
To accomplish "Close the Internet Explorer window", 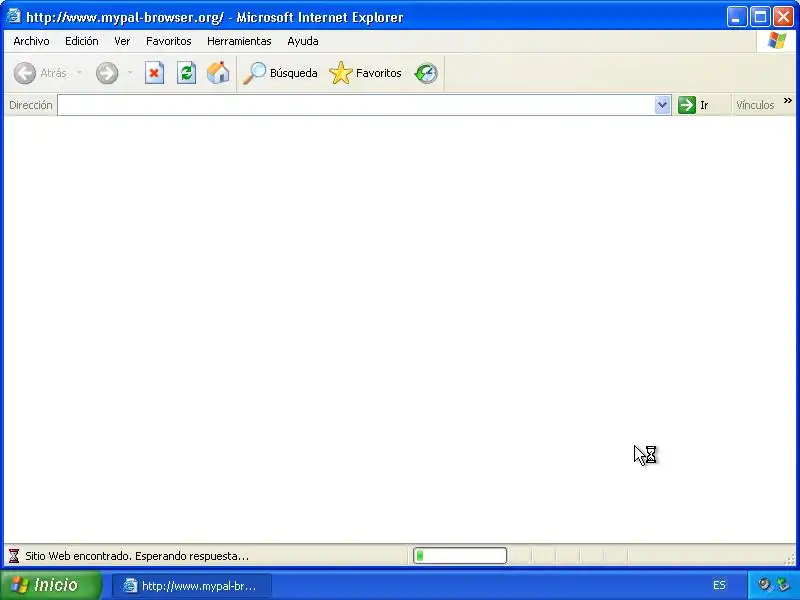I will 783,17.
